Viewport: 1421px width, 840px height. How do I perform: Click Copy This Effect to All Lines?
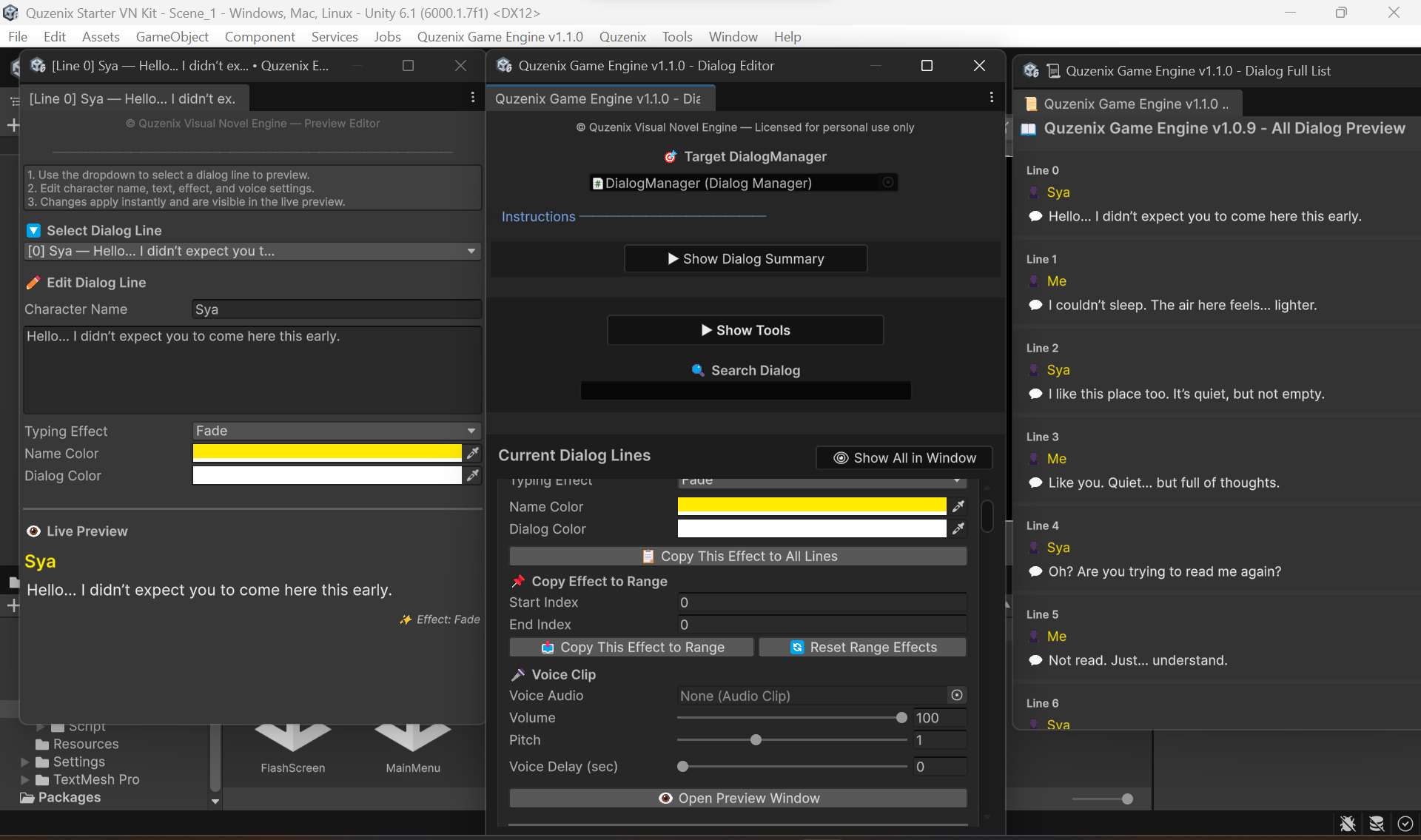[738, 556]
